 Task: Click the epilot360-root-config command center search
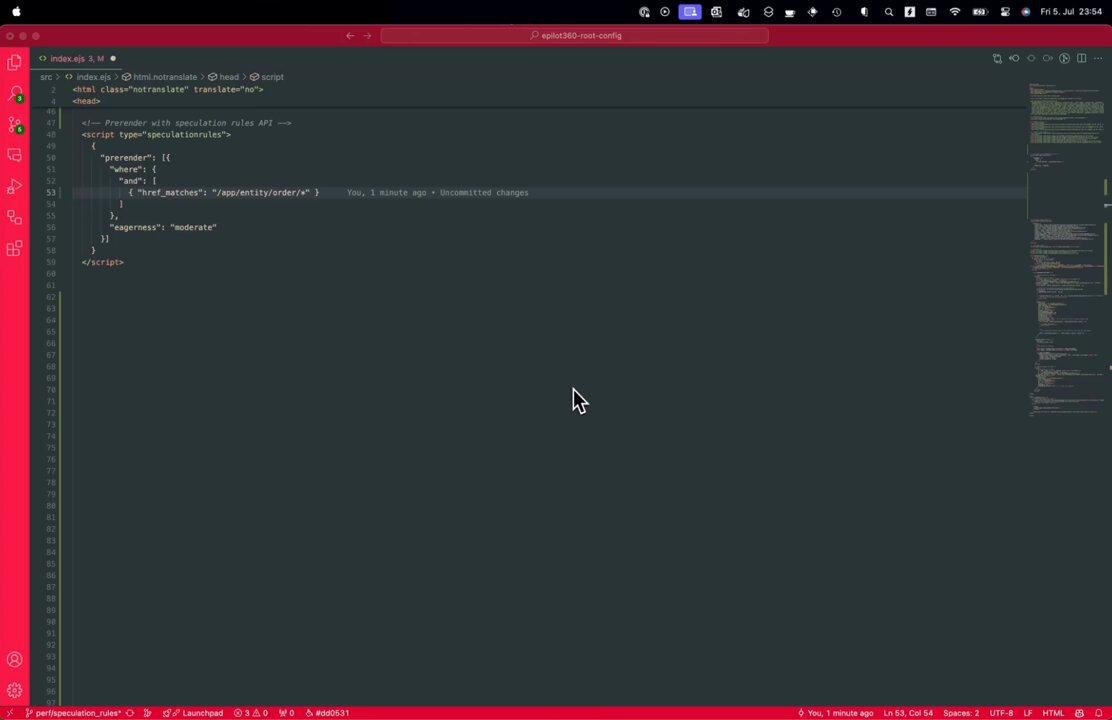(574, 35)
